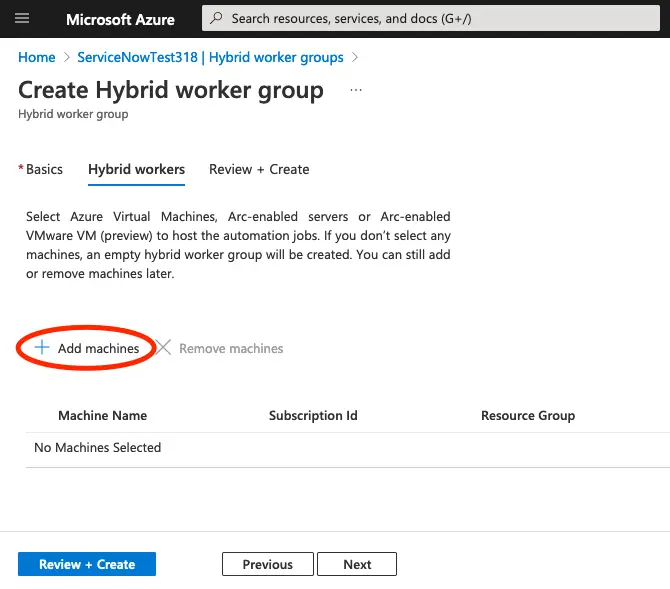Click the description paragraph about Azure Virtual Machines

pos(238,245)
